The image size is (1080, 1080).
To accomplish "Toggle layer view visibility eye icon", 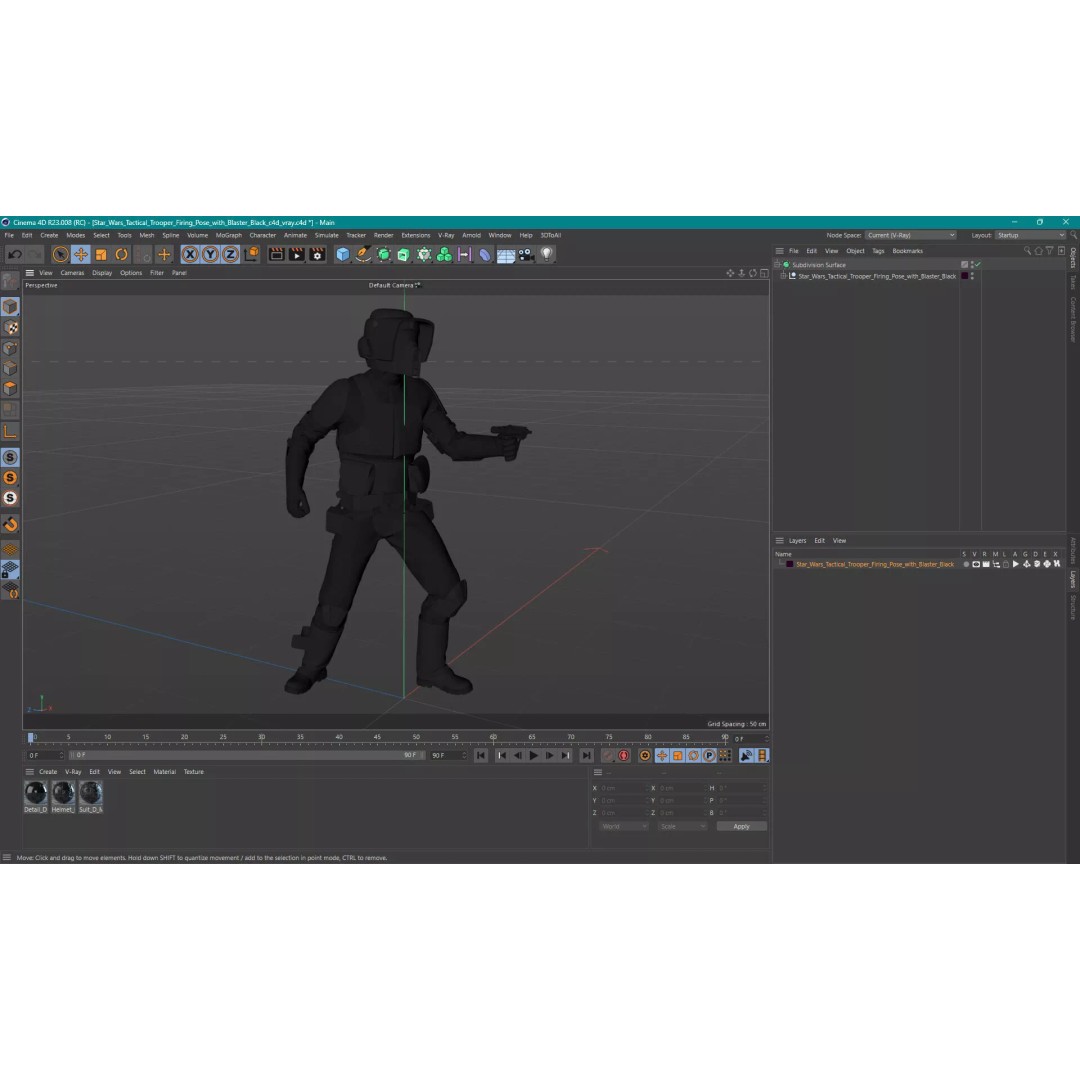I will [976, 564].
